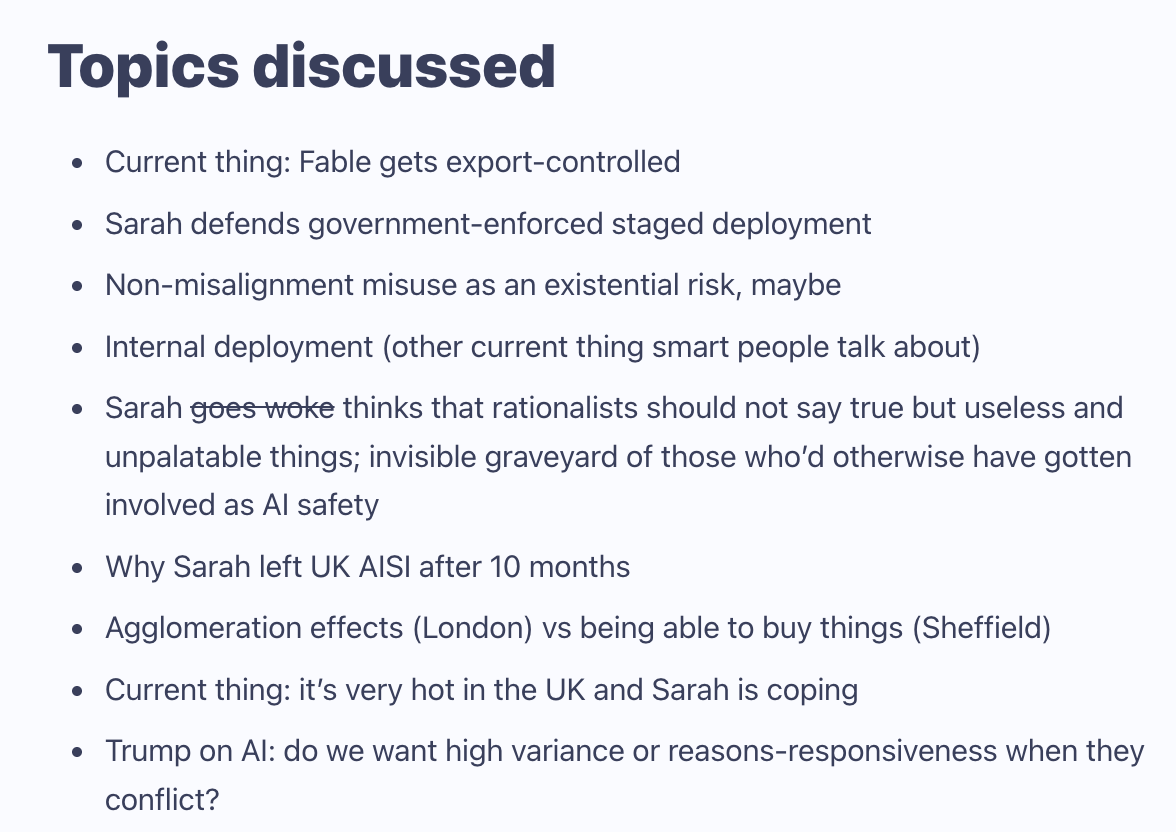This screenshot has width=1176, height=832.
Task: Click the bullet before 'Trump on AI'
Action: click(76, 752)
